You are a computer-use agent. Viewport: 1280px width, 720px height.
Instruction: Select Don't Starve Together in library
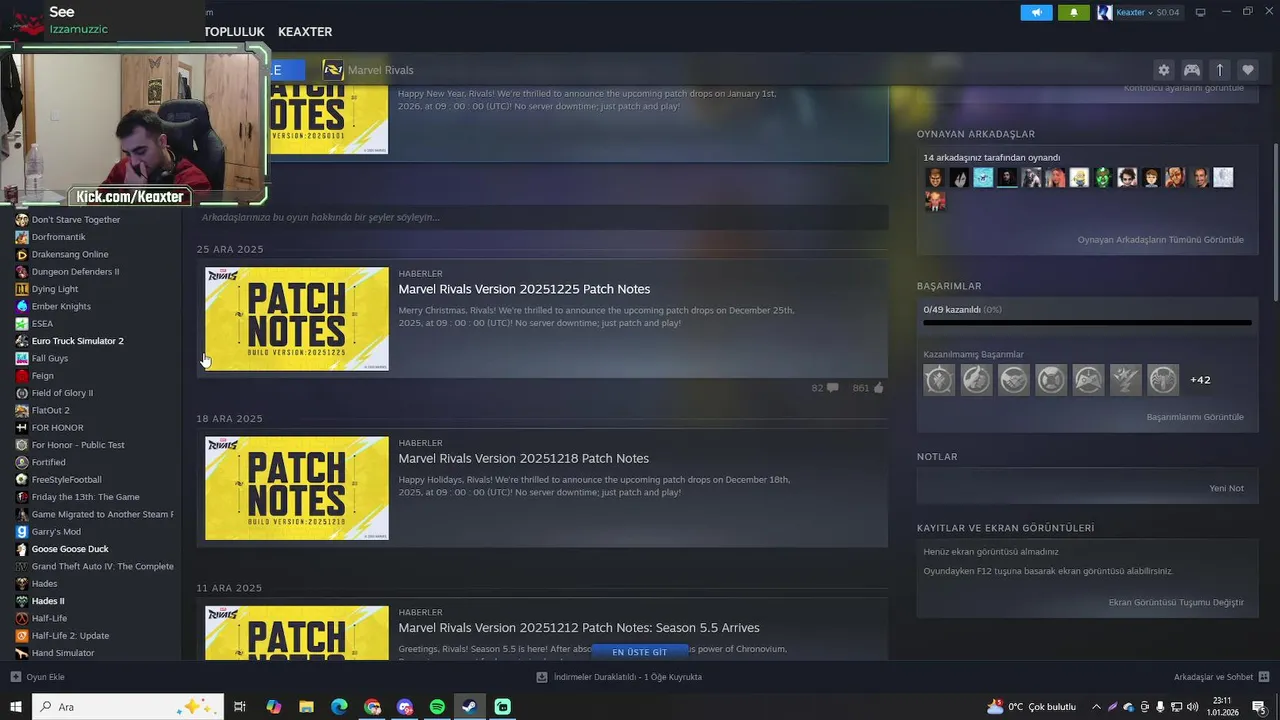(76, 220)
